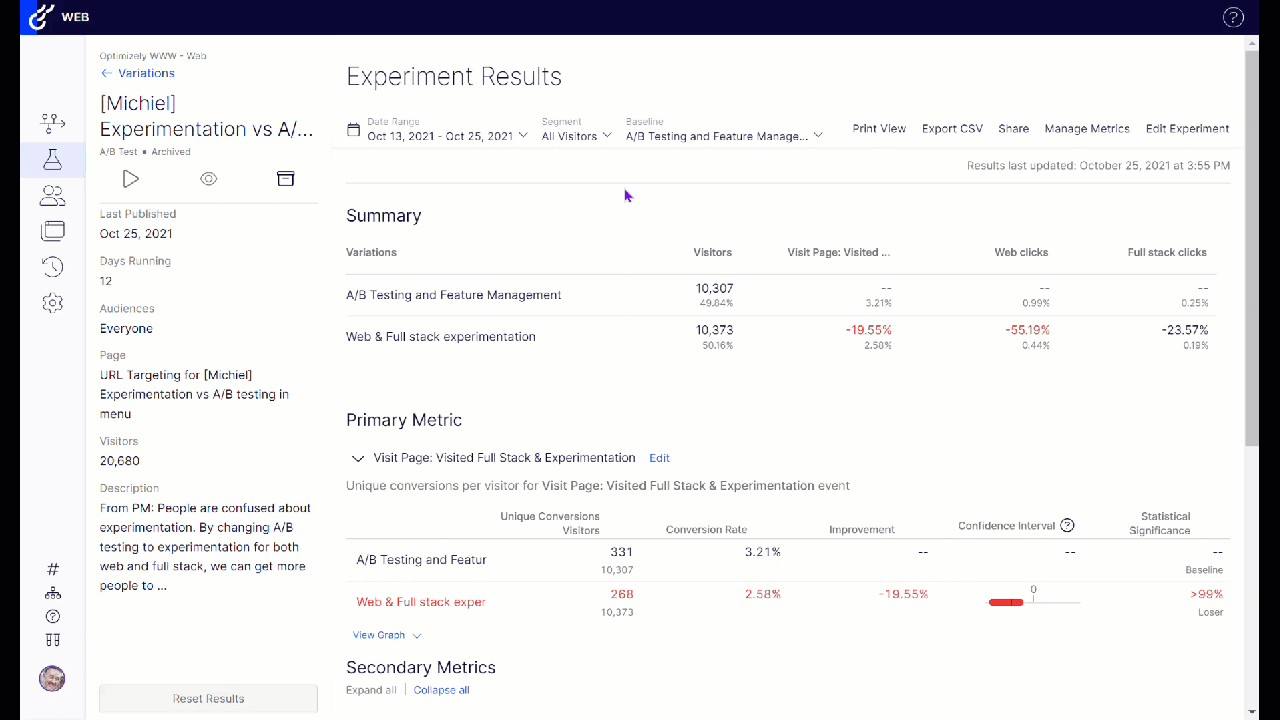Image resolution: width=1280 pixels, height=720 pixels.
Task: Click the hierarchy tree icon in sidebar
Action: [x=53, y=593]
